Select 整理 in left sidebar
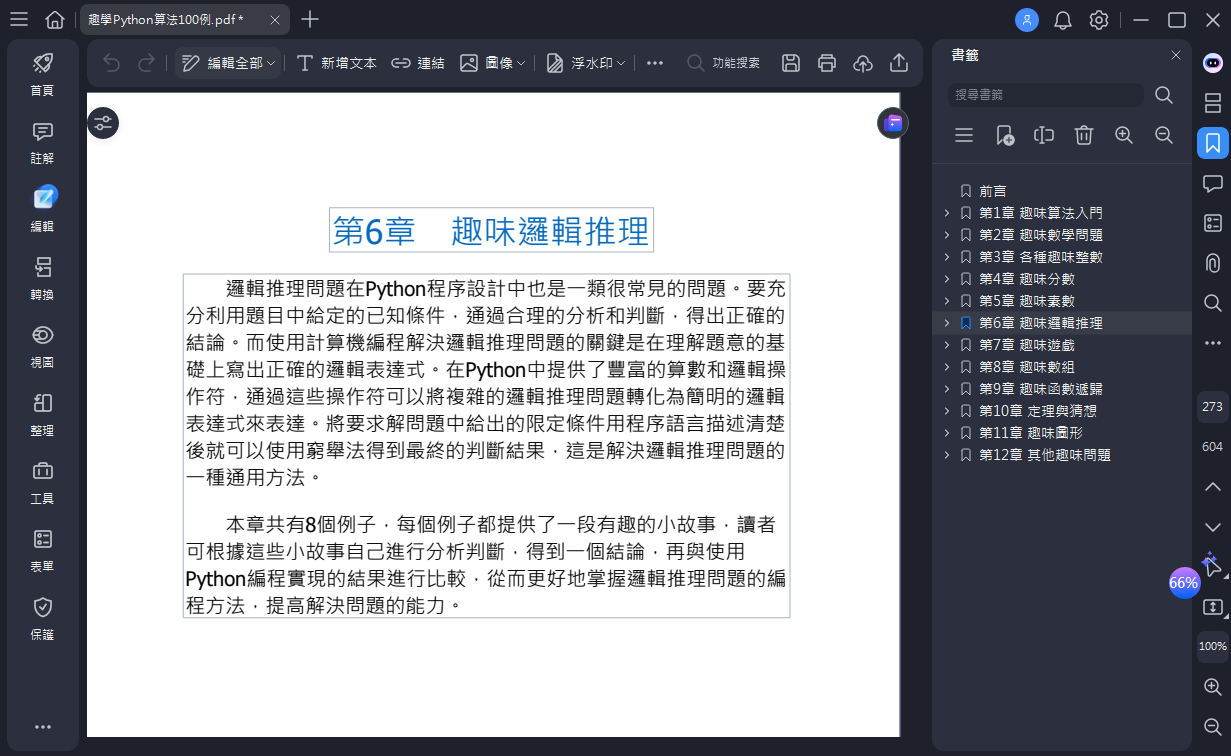 point(42,415)
